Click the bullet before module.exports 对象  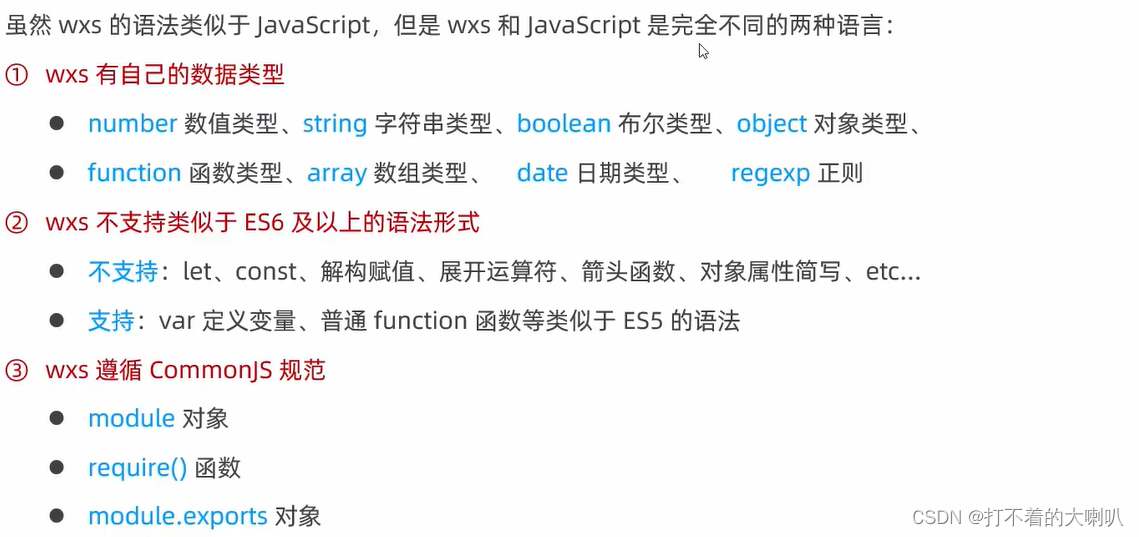[x=57, y=516]
